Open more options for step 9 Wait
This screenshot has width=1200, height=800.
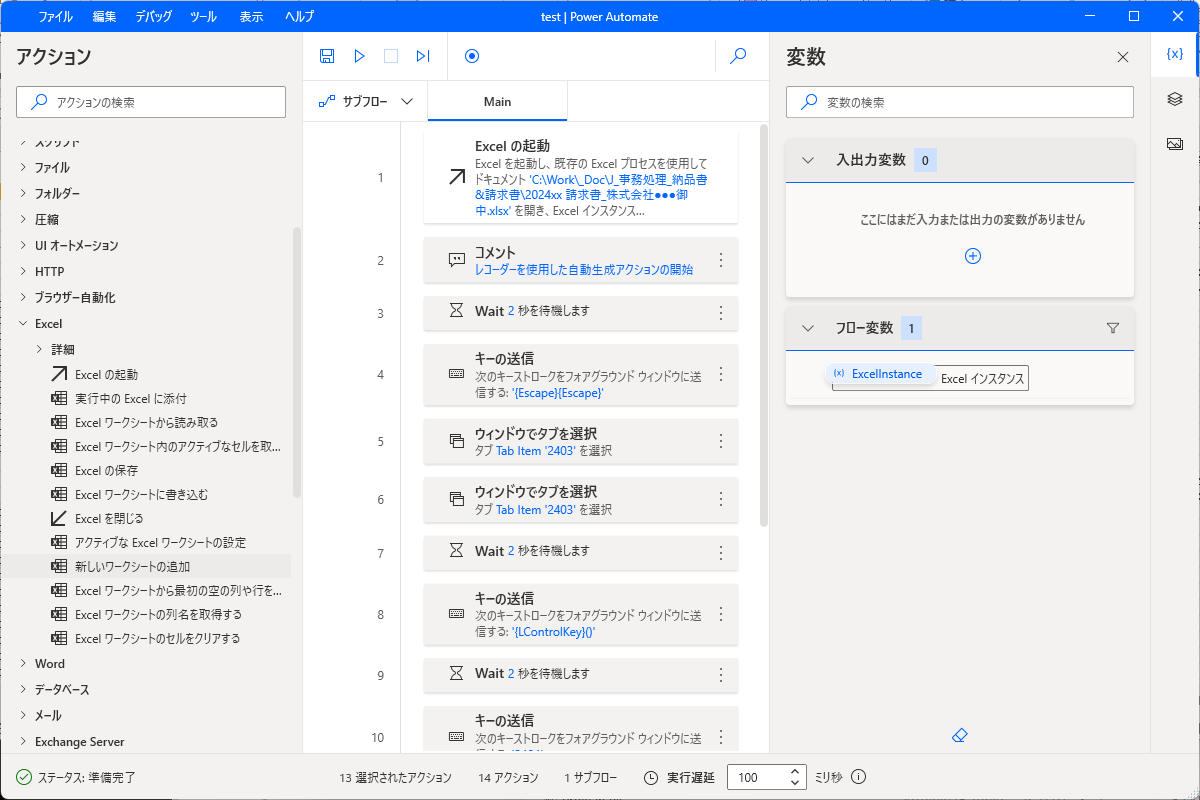pos(721,674)
